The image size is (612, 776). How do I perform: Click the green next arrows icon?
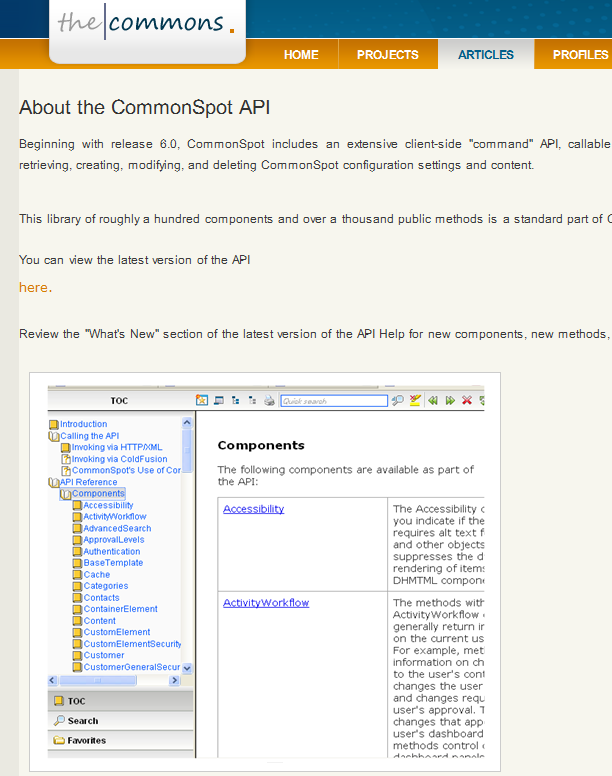(450, 400)
